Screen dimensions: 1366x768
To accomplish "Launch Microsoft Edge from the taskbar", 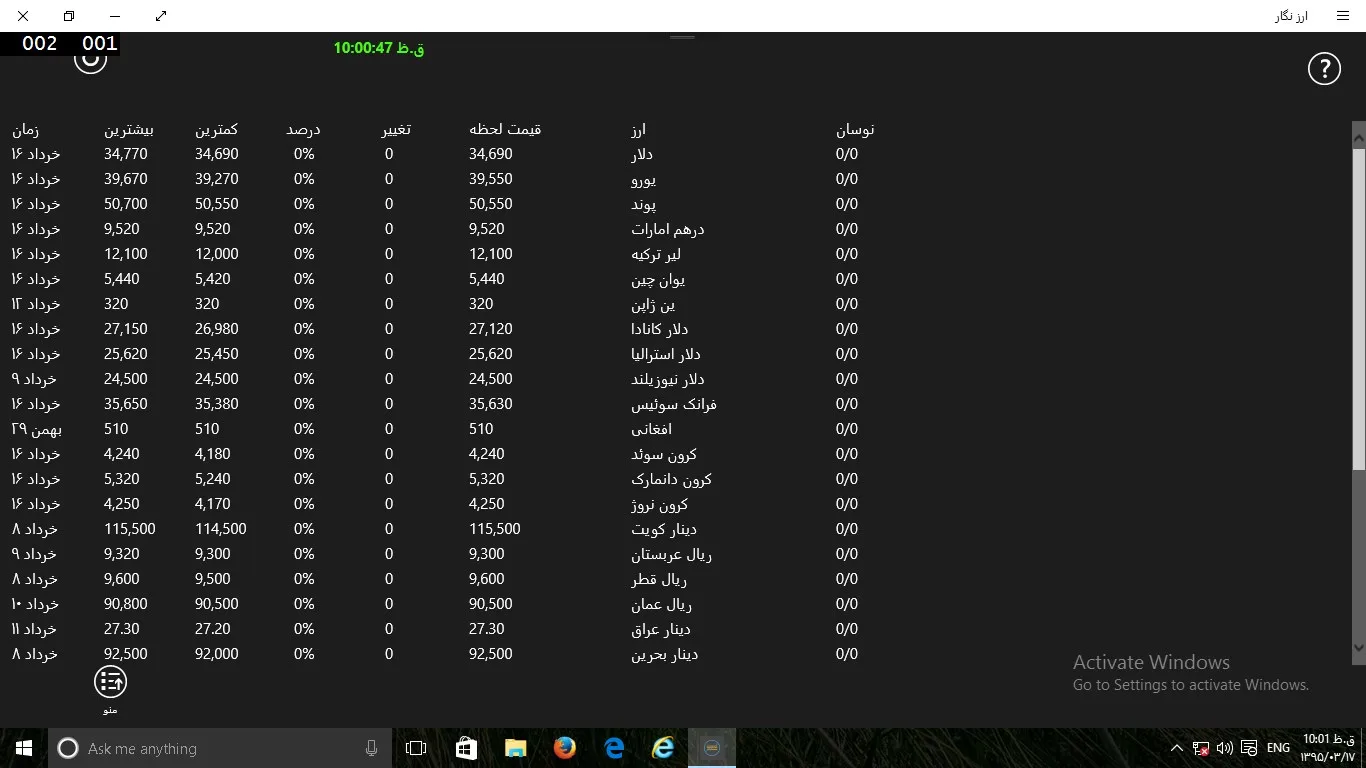I will pyautogui.click(x=614, y=748).
